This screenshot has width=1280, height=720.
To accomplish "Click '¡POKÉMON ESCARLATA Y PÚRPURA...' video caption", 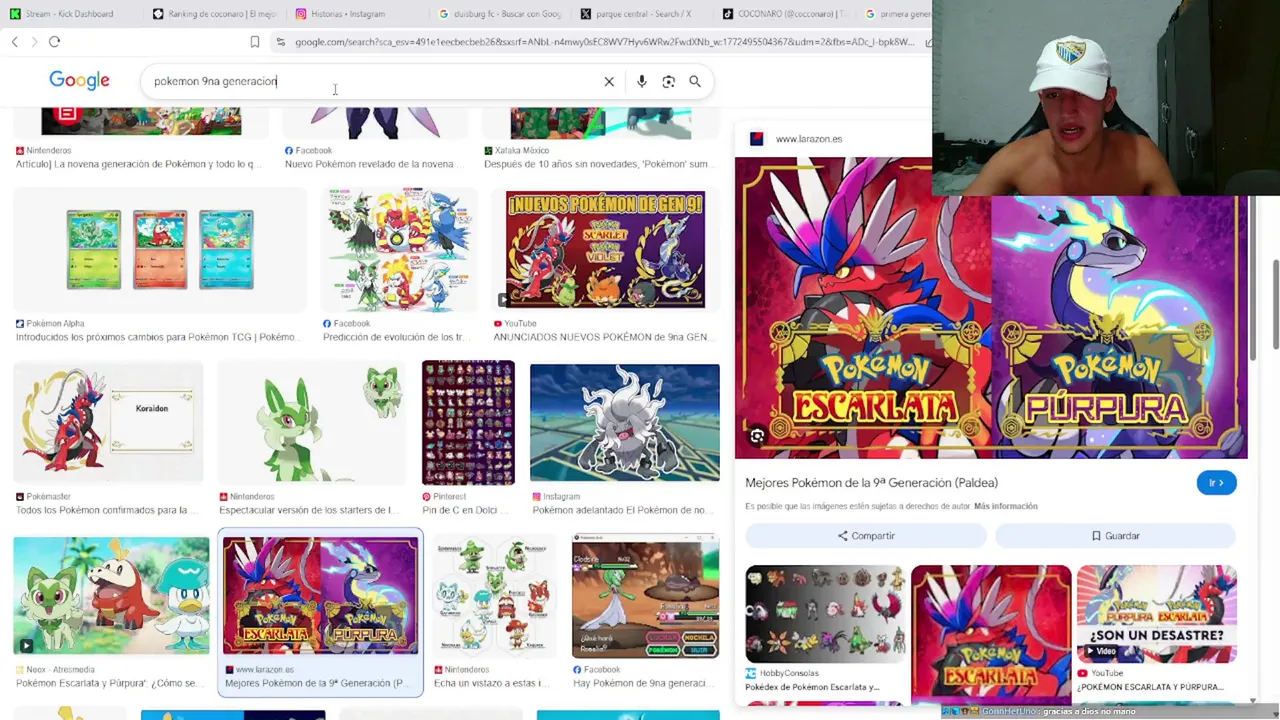I will pyautogui.click(x=1150, y=687).
